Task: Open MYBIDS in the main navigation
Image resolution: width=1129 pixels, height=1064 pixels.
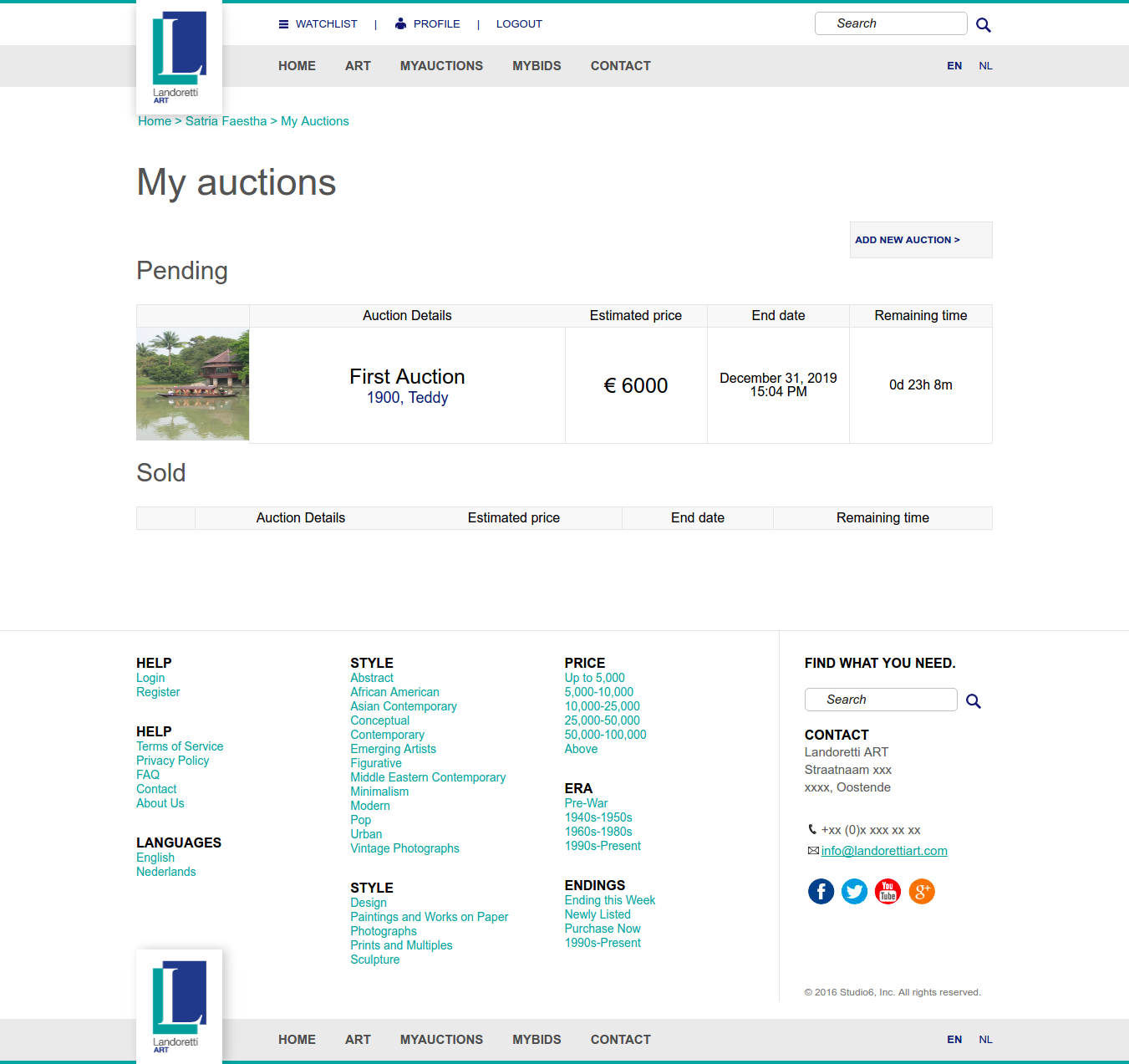Action: [x=537, y=66]
